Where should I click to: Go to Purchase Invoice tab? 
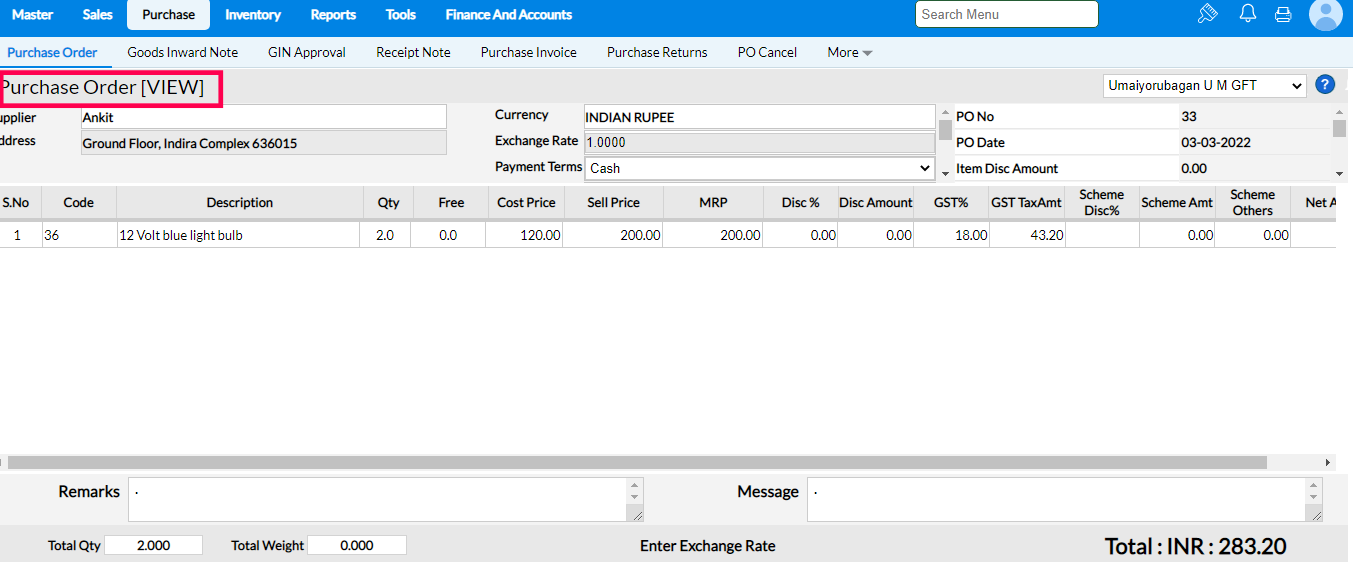tap(528, 52)
